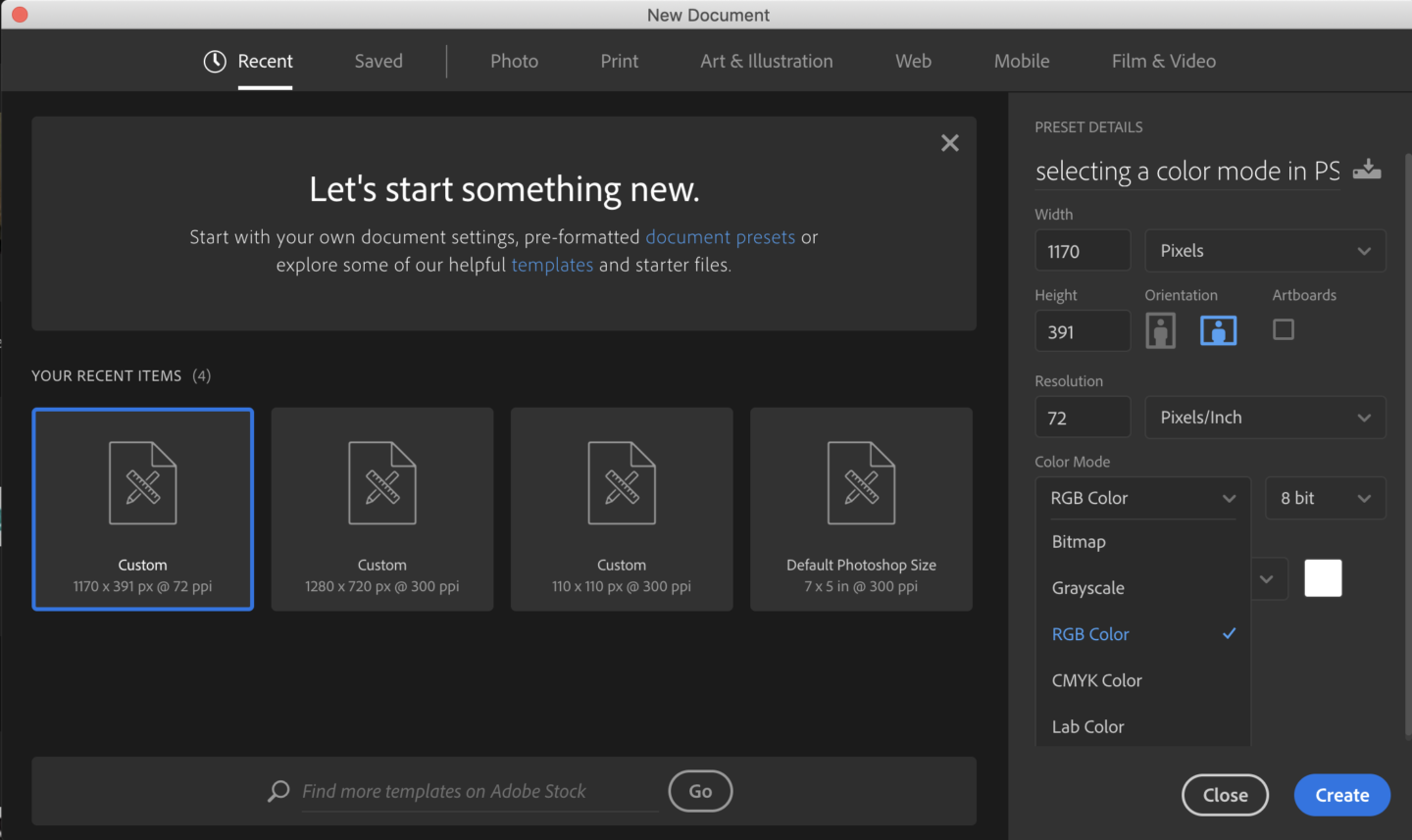Viewport: 1412px width, 840px height.
Task: Click the Create button
Action: point(1341,795)
